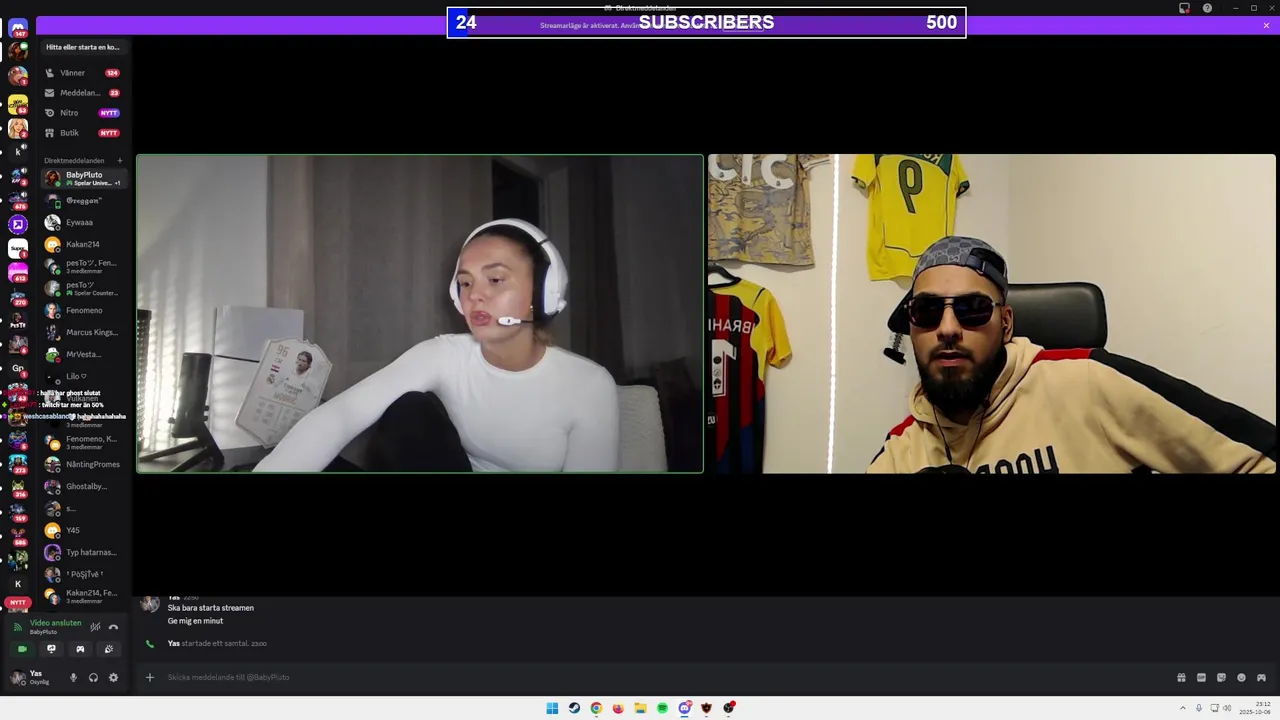
Task: Open Ghostalby... direct message
Action: pyautogui.click(x=83, y=486)
